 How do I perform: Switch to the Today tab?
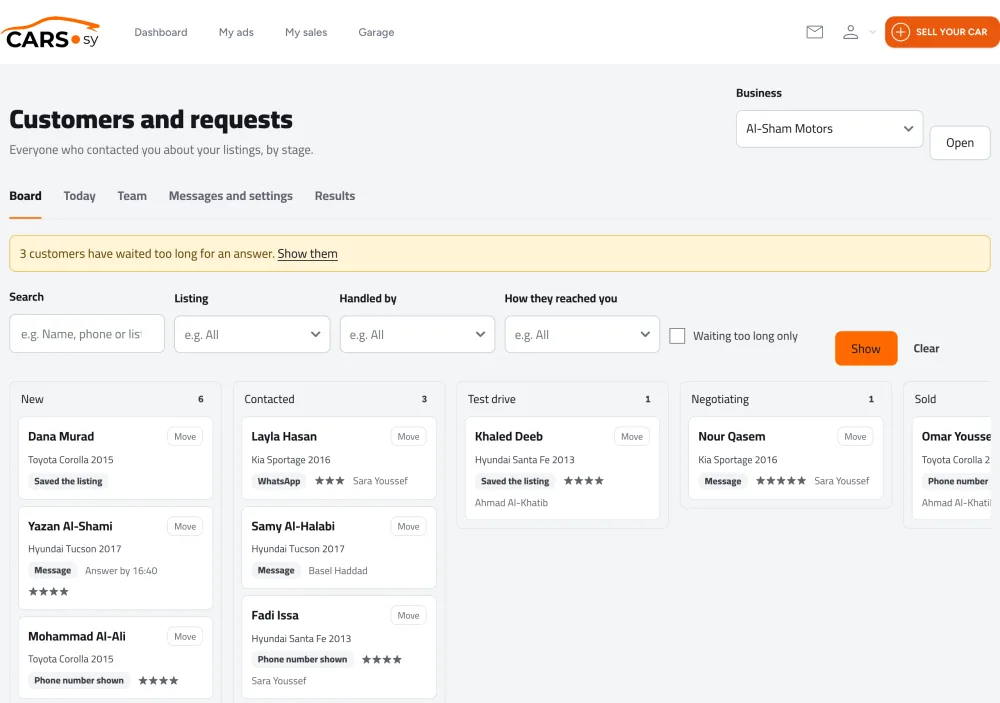coord(79,196)
